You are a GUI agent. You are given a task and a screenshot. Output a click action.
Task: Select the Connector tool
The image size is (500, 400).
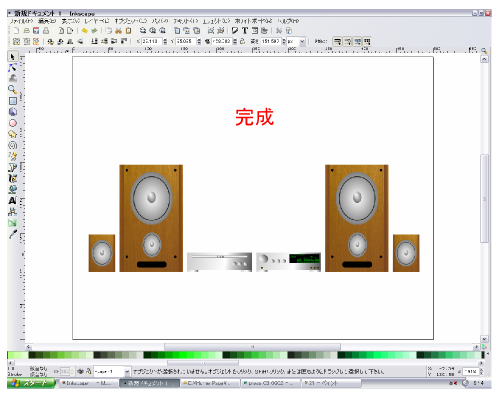click(13, 211)
